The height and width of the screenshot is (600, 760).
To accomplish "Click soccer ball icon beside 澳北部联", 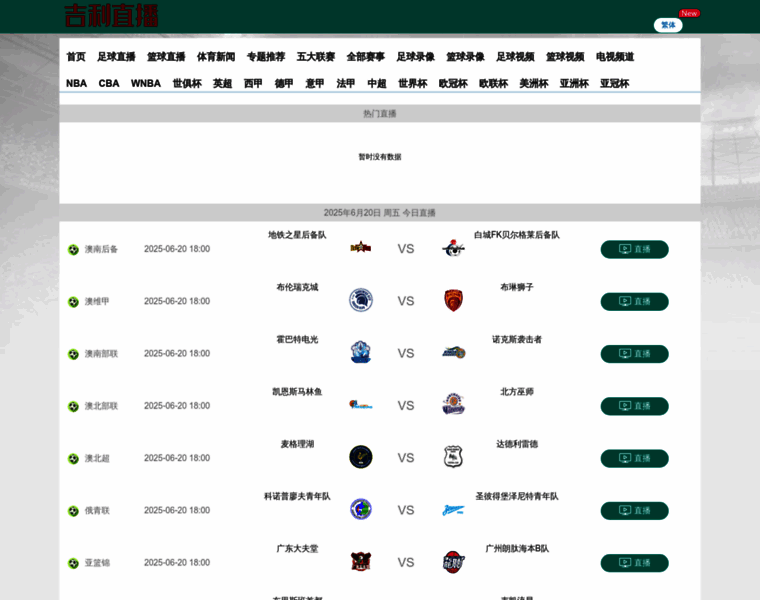I will click(x=73, y=407).
